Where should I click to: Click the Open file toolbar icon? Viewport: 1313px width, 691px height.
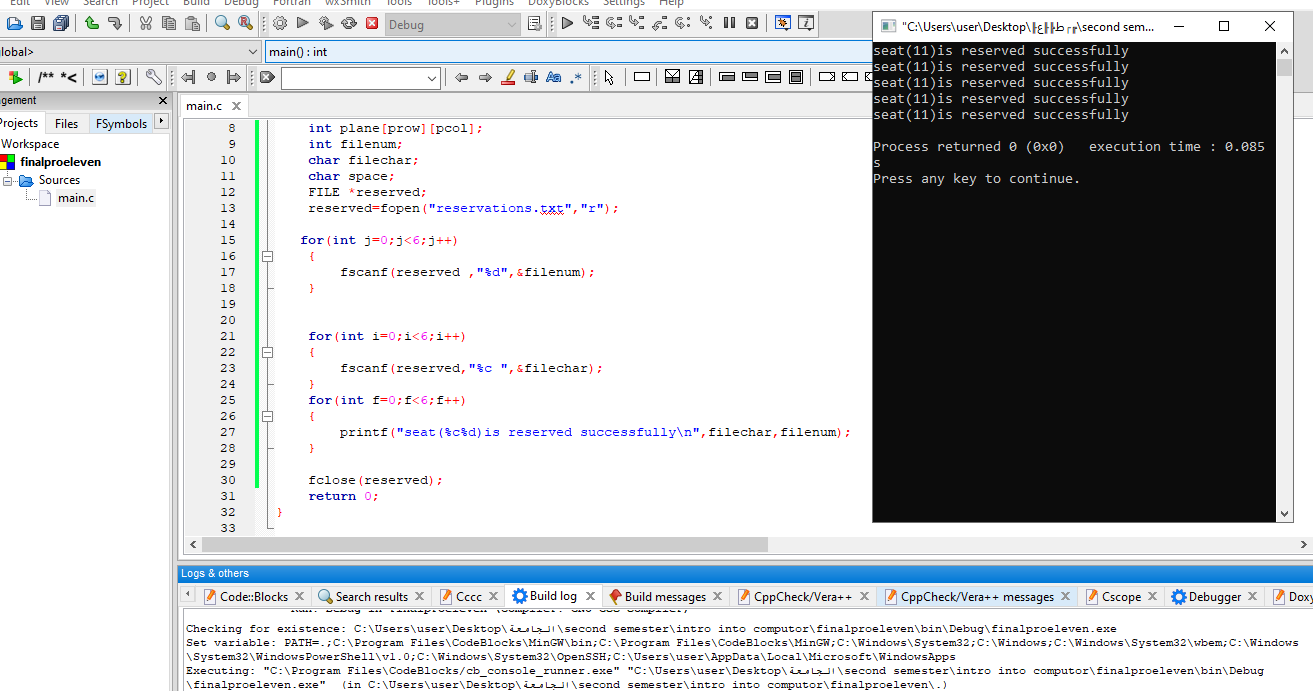(15, 23)
